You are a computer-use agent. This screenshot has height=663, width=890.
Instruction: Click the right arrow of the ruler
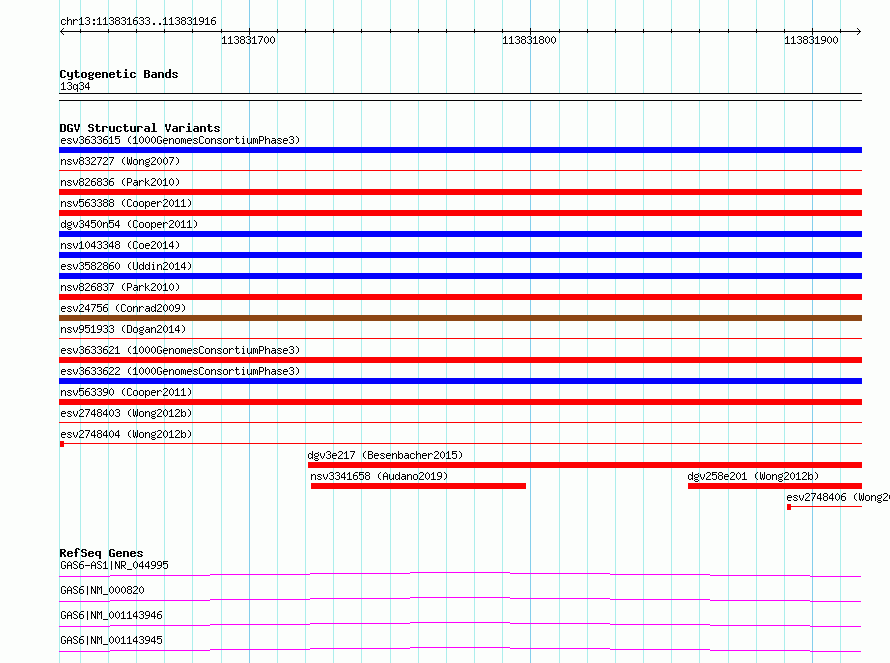click(859, 32)
